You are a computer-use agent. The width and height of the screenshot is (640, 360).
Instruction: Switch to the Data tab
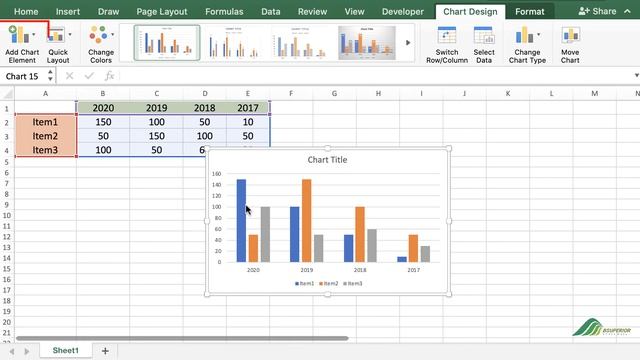(x=271, y=11)
